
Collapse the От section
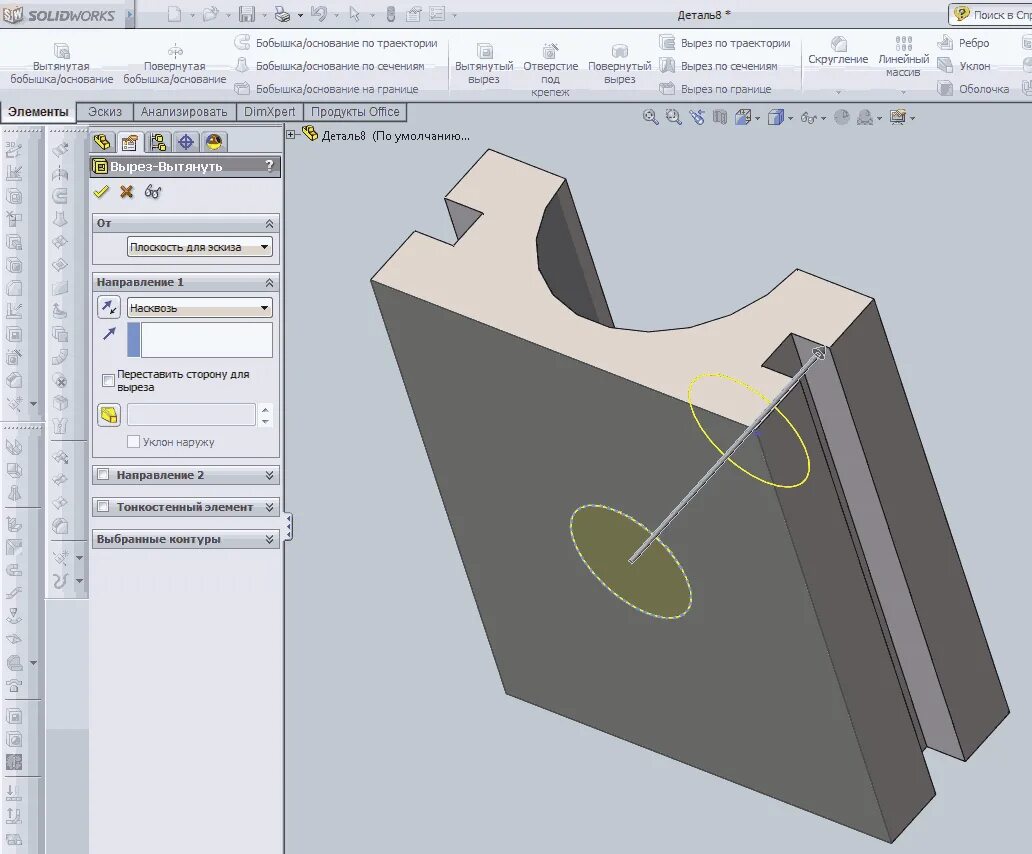click(x=269, y=224)
